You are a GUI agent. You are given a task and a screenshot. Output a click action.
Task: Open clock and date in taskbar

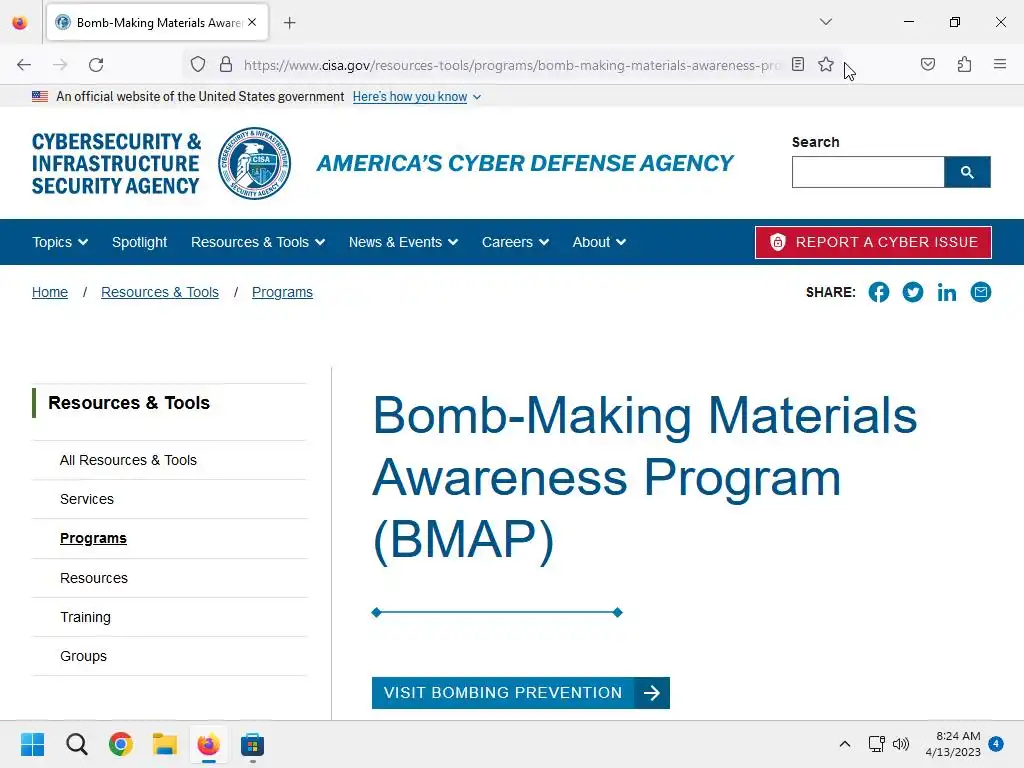tap(953, 744)
